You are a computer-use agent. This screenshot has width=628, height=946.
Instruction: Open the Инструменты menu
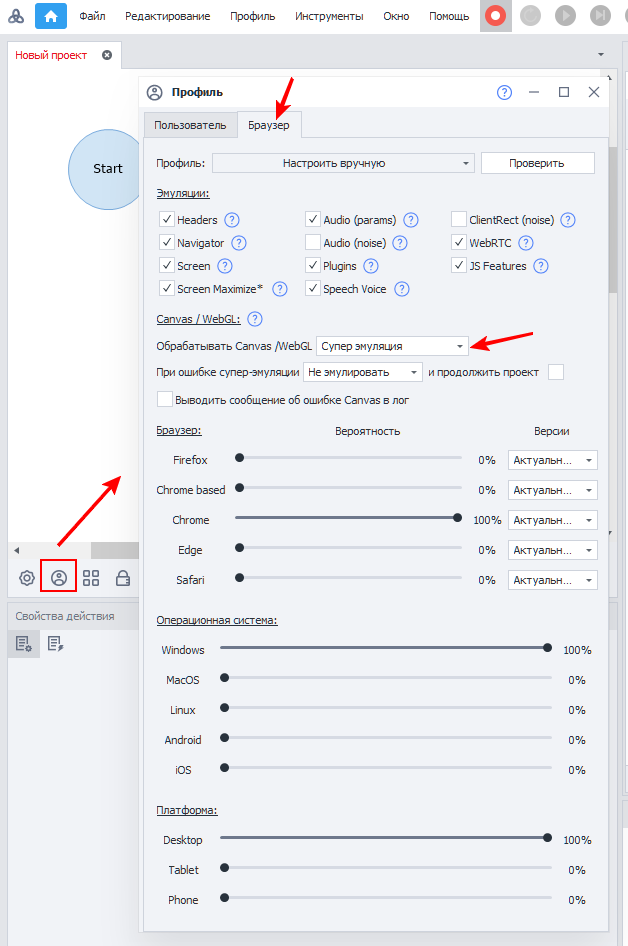pyautogui.click(x=329, y=16)
